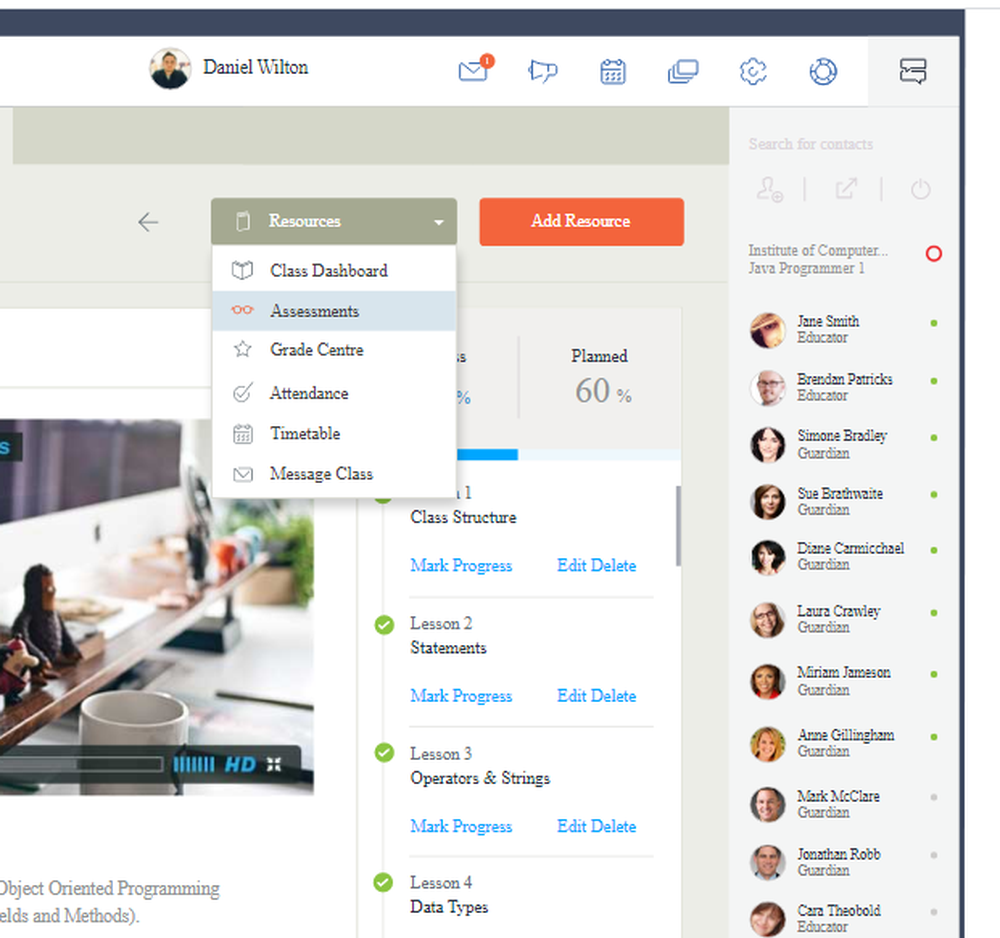Open chat with Laura Crawley
Screen dimensions: 1000x938
(x=843, y=619)
